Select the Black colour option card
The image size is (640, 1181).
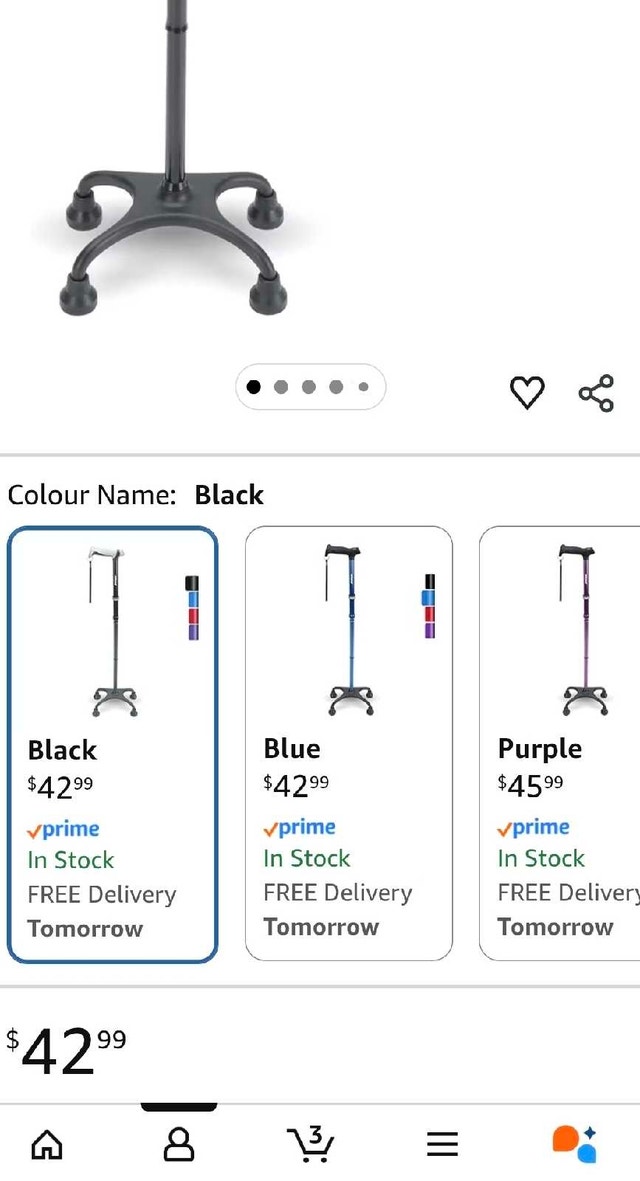click(112, 744)
